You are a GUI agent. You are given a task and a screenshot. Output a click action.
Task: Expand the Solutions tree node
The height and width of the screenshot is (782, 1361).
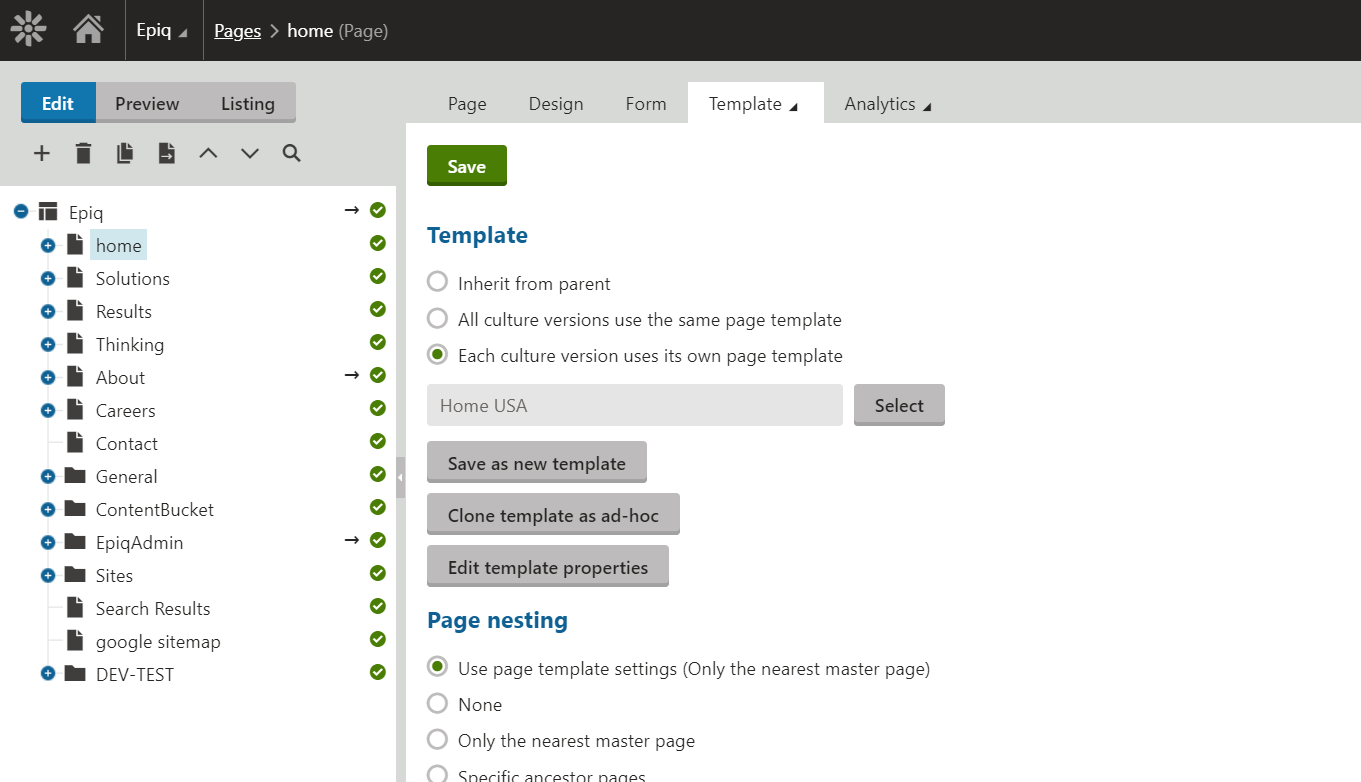click(47, 279)
